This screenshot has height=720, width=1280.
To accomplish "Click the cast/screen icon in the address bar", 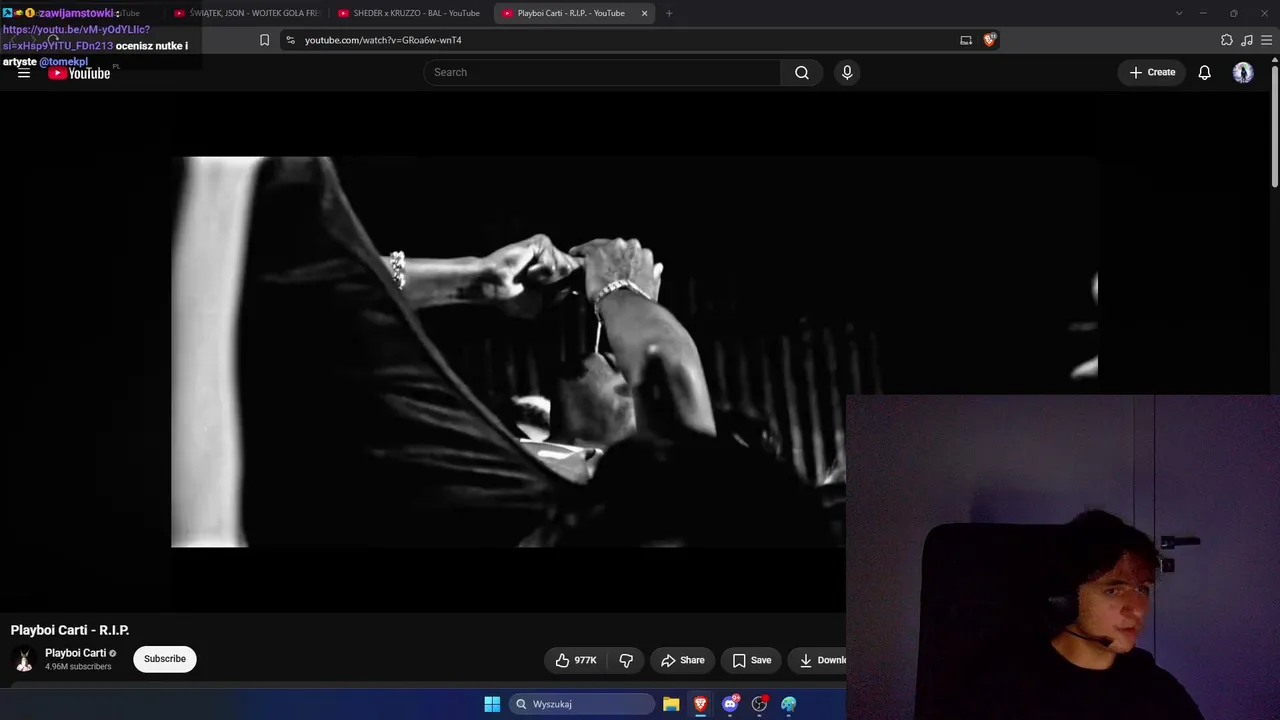I will coord(966,40).
